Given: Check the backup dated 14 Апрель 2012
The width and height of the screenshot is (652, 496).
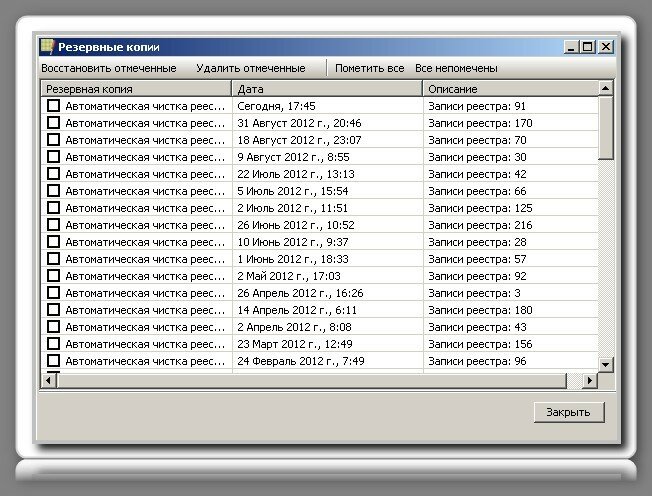Looking at the screenshot, I should point(53,310).
